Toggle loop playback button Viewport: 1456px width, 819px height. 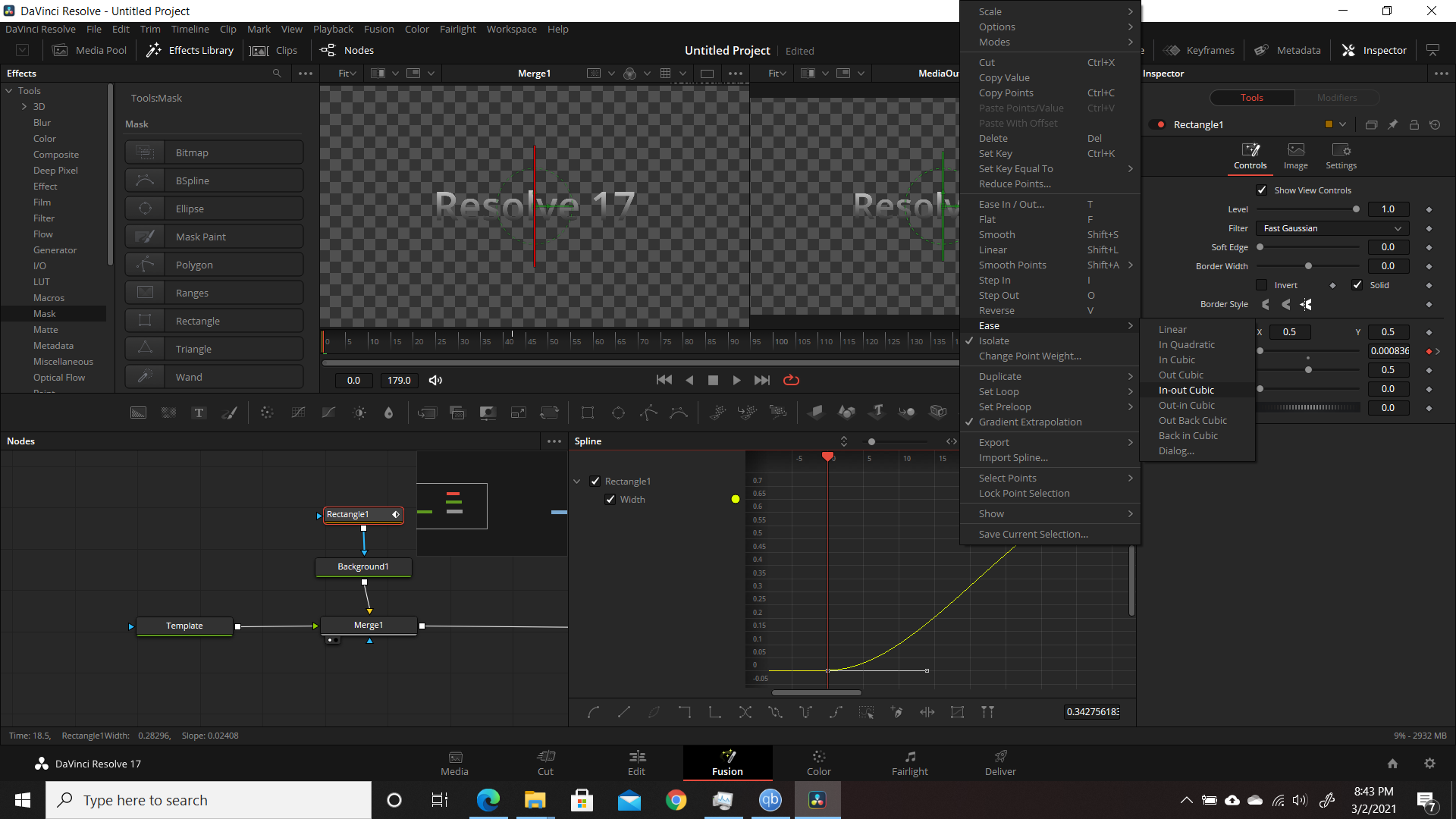tap(791, 380)
